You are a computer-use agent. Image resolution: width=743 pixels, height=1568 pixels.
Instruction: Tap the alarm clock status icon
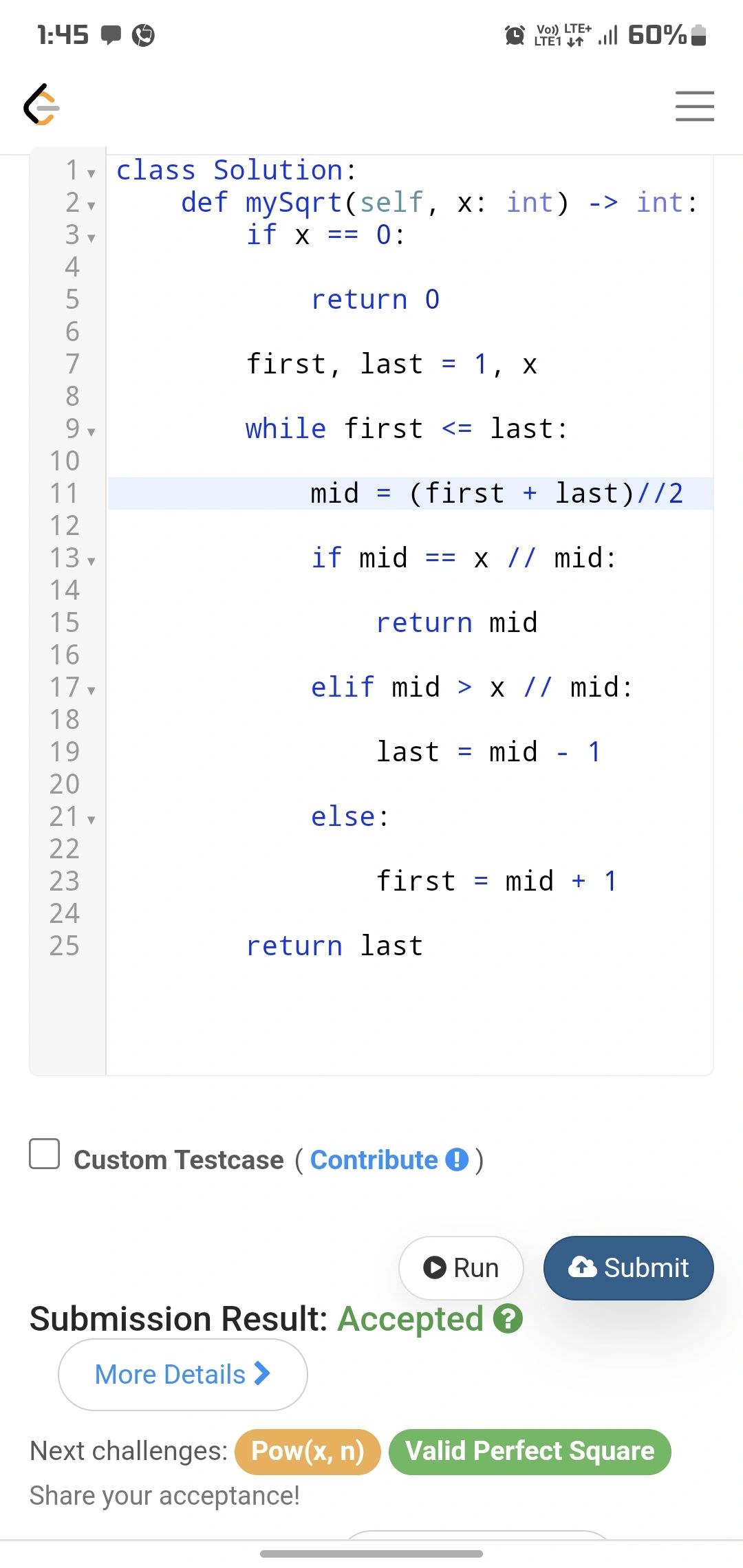coord(515,34)
